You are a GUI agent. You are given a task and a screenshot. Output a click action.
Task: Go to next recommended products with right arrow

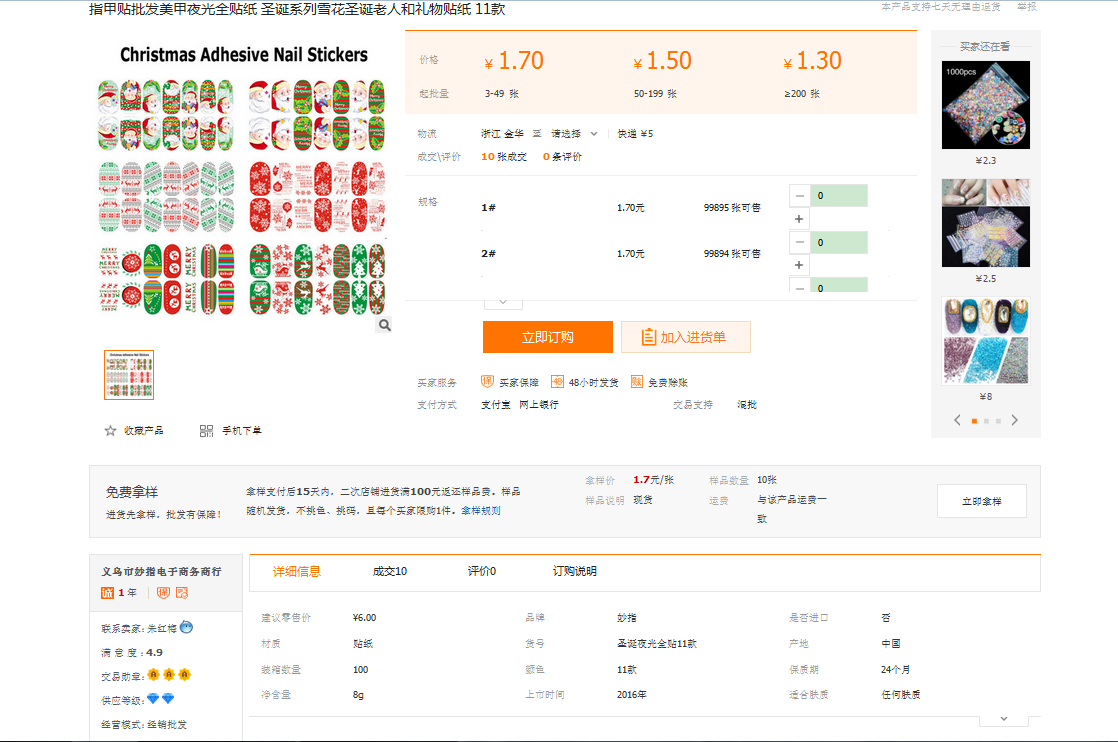[x=1015, y=420]
